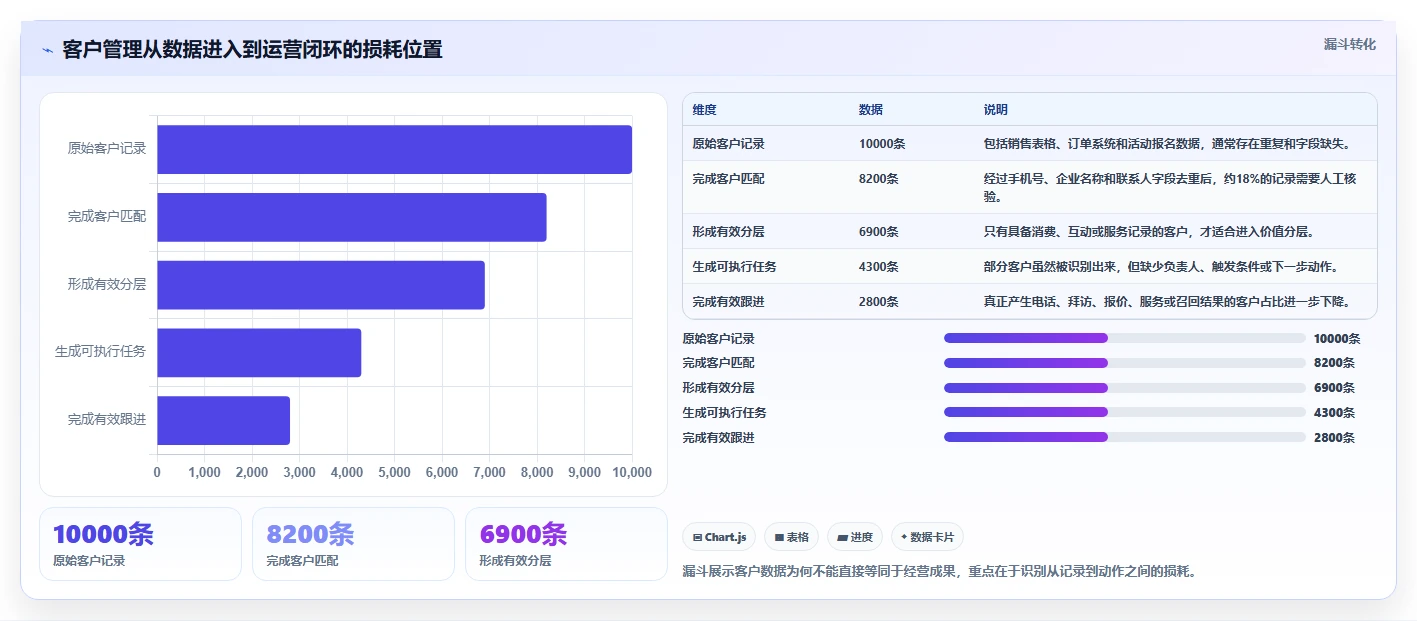Viewport: 1417px width, 621px height.
Task: Click the 生成可执行任务 table row label
Action: (x=734, y=267)
